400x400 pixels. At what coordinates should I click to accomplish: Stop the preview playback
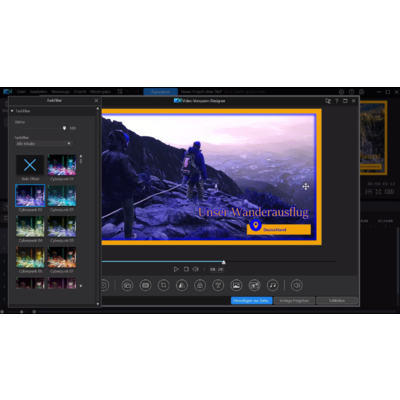tap(186, 269)
